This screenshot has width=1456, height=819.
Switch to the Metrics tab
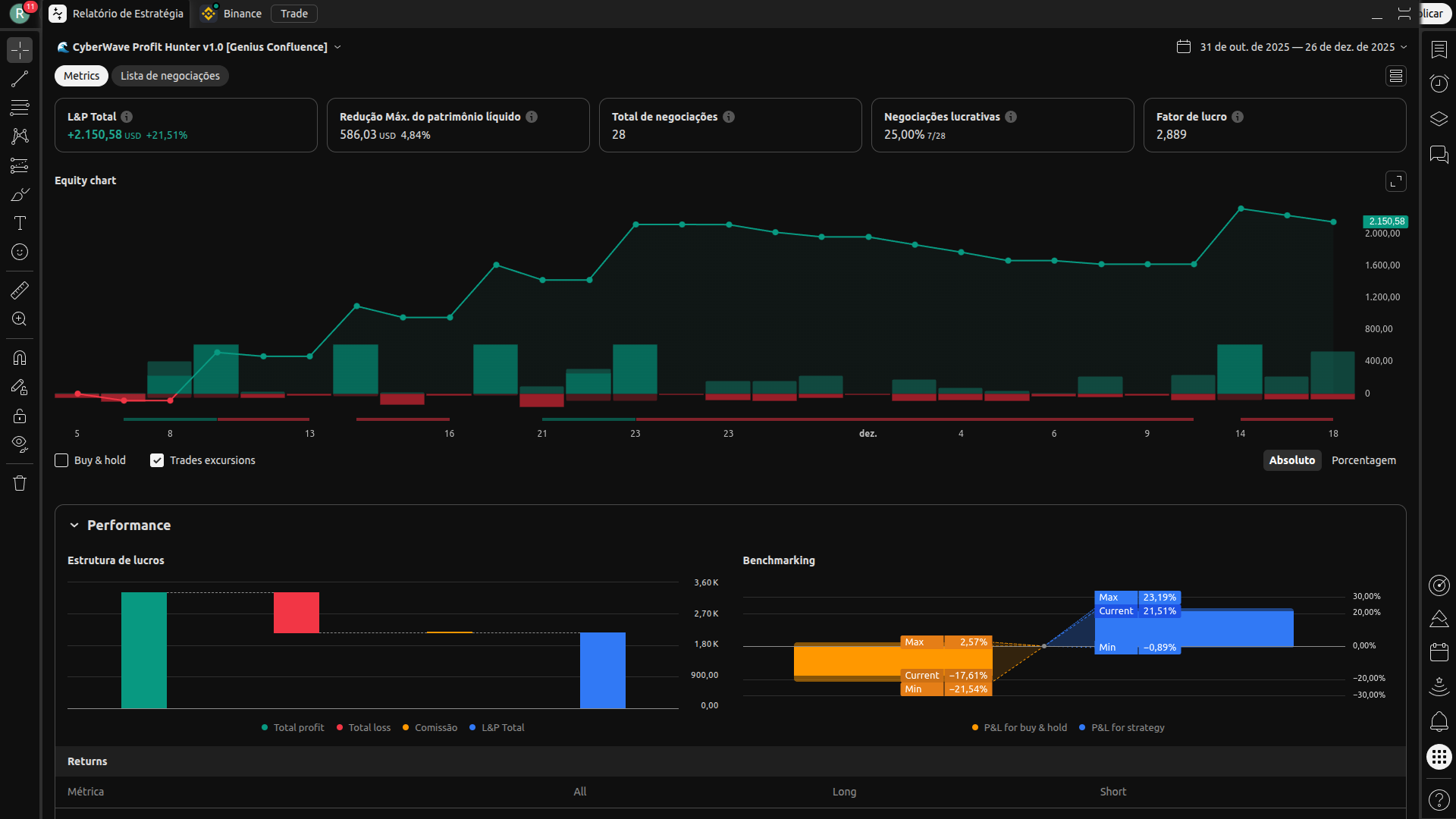tap(81, 76)
